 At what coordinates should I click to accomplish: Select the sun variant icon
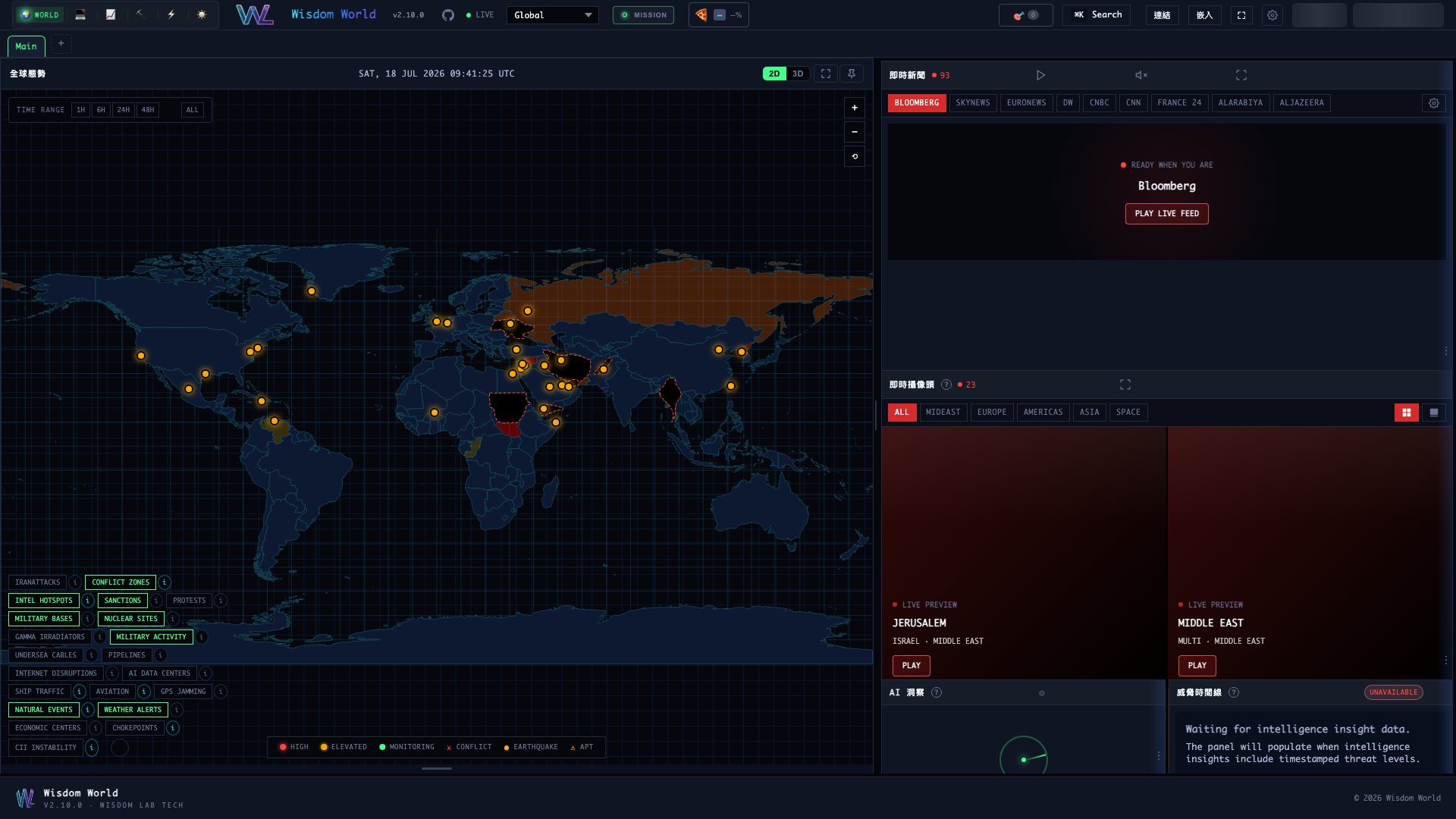tap(202, 15)
